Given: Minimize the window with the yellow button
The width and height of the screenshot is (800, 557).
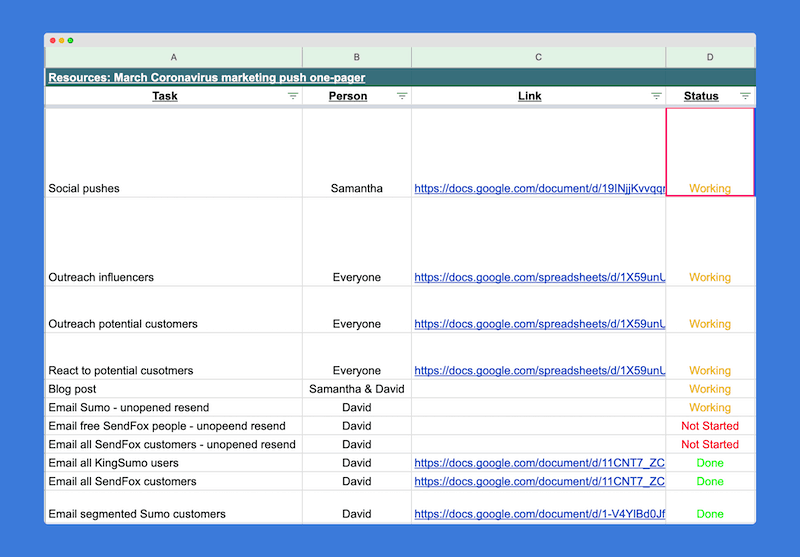Looking at the screenshot, I should pyautogui.click(x=61, y=40).
